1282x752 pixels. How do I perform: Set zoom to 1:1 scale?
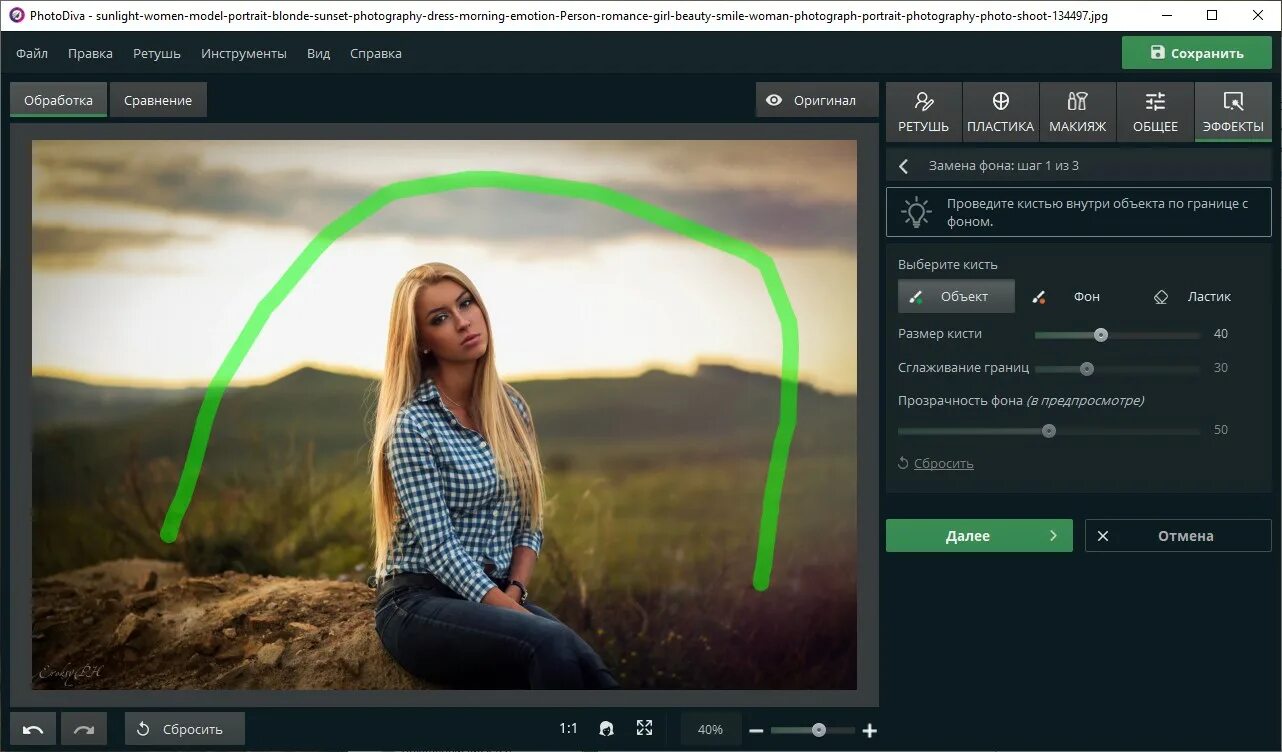click(568, 729)
